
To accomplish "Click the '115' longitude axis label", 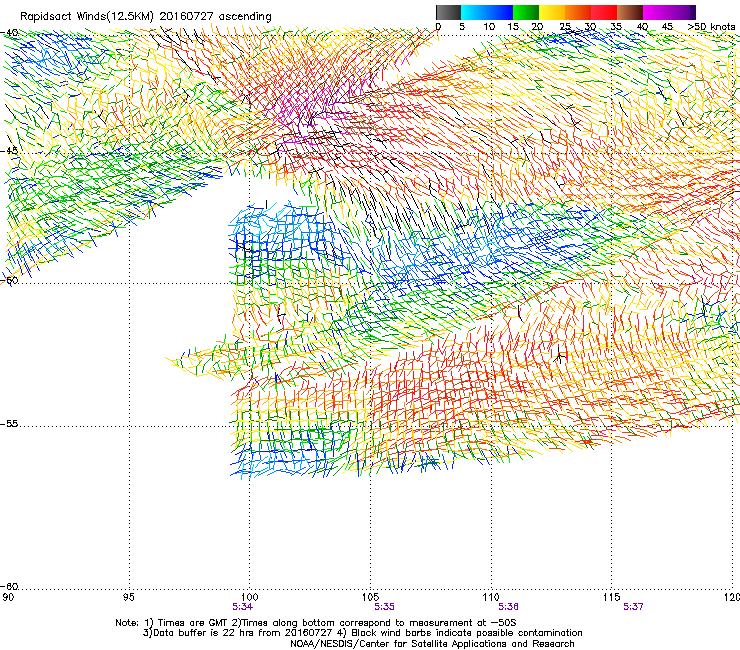I will click(612, 597).
